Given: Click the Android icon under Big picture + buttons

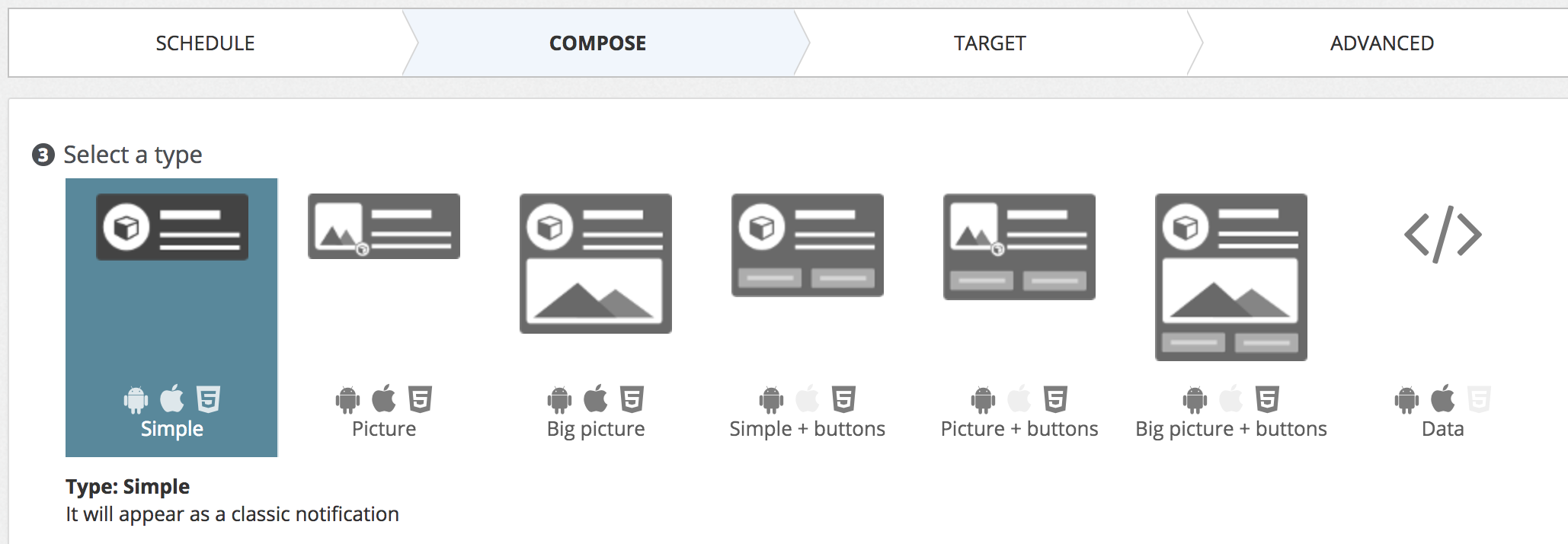Looking at the screenshot, I should 1195,396.
